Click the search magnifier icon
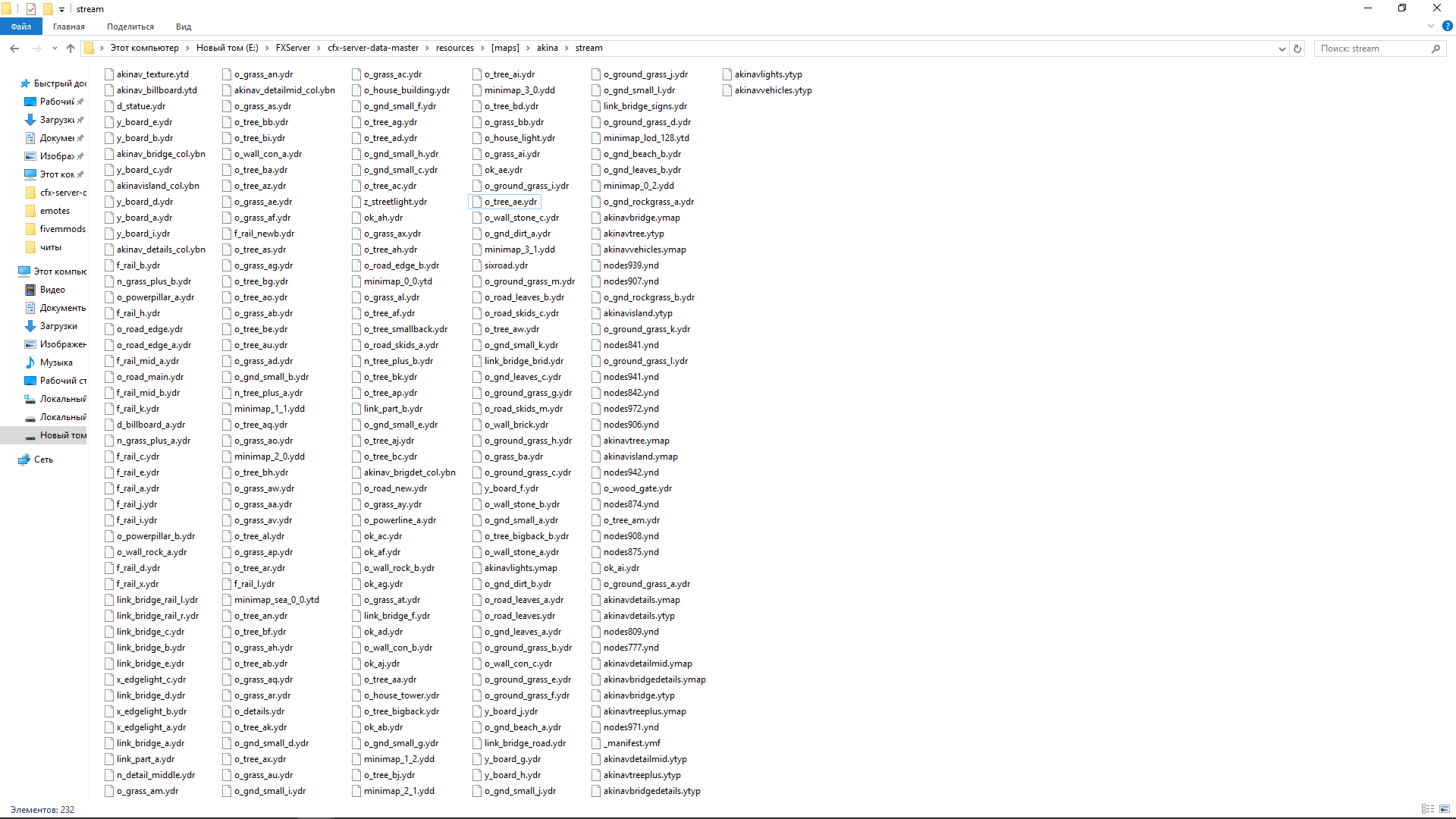Image resolution: width=1456 pixels, height=819 pixels. (1436, 48)
